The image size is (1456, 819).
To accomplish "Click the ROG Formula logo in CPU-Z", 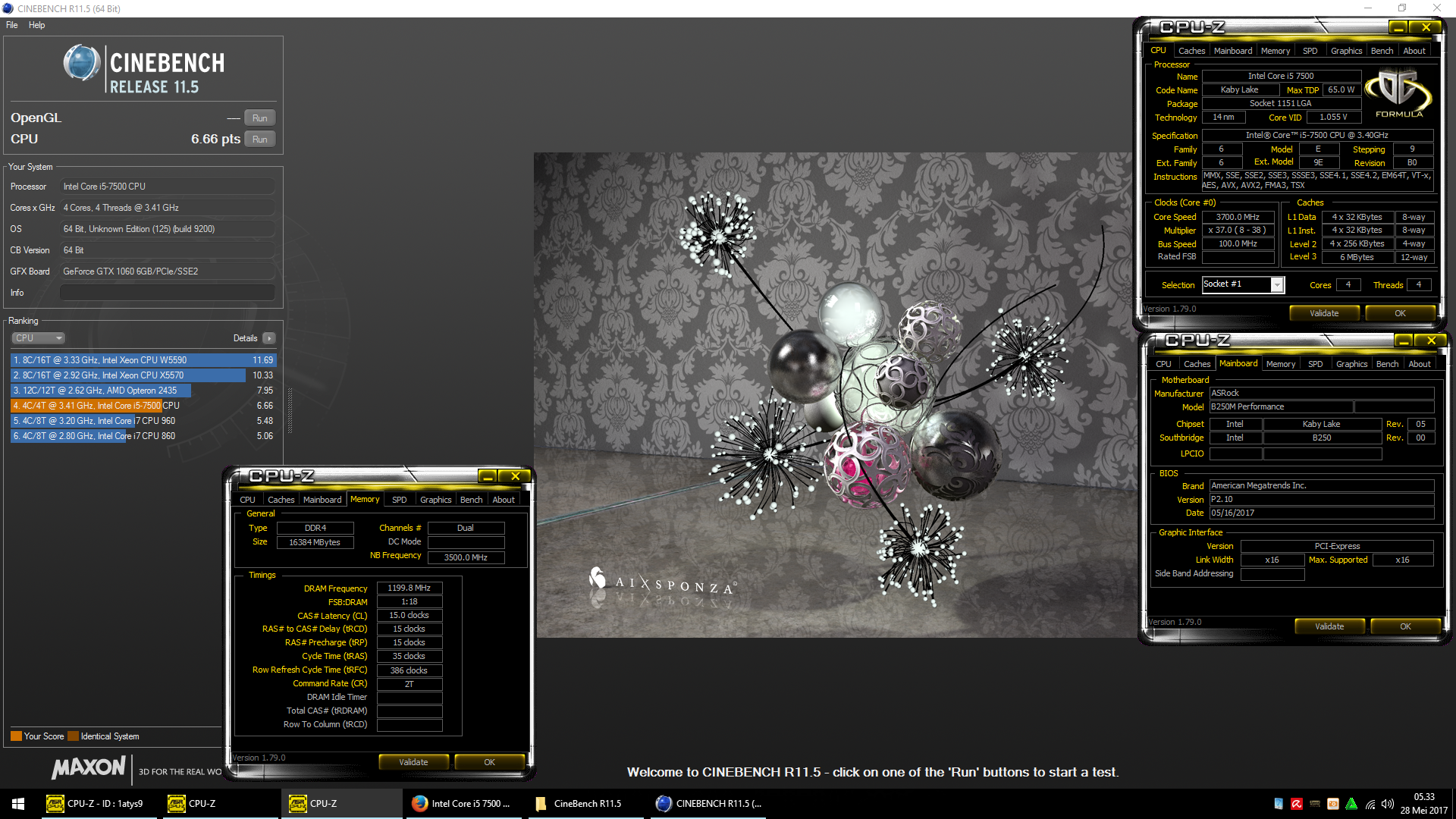I will (x=1398, y=94).
